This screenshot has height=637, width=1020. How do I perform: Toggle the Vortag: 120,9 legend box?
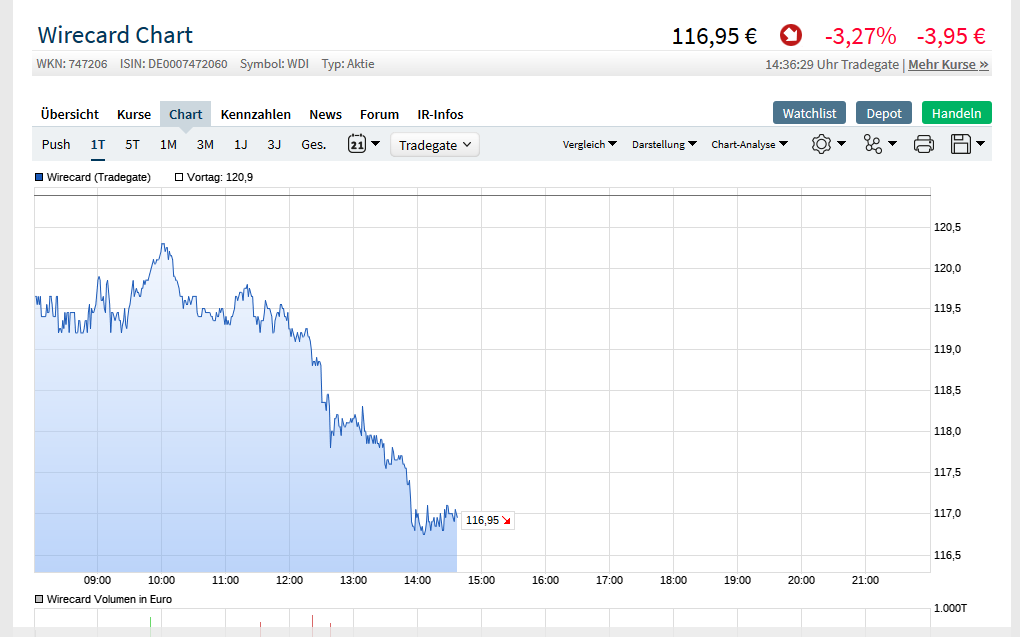pos(179,177)
